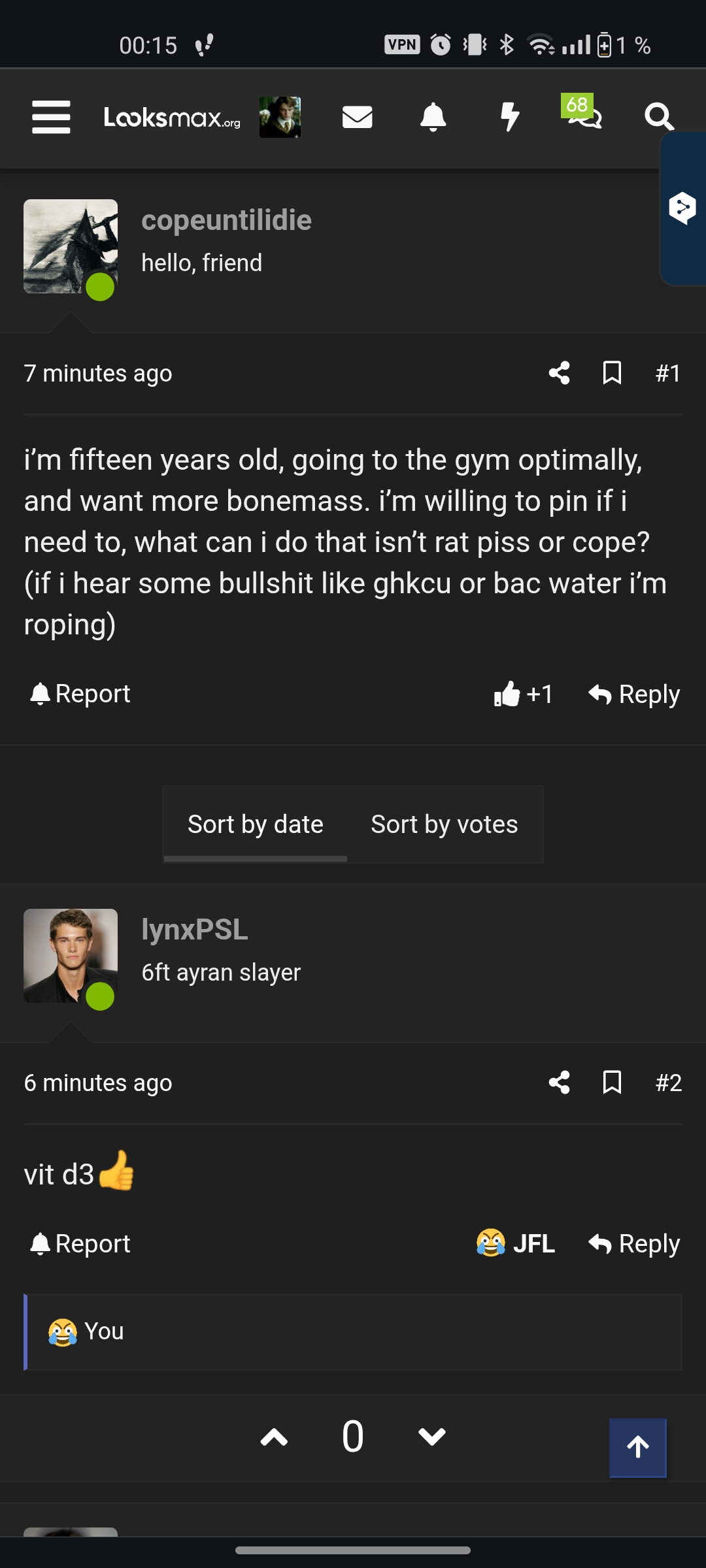Upvote the lynxPSL reply
Image resolution: width=706 pixels, height=1568 pixels.
click(x=274, y=1437)
